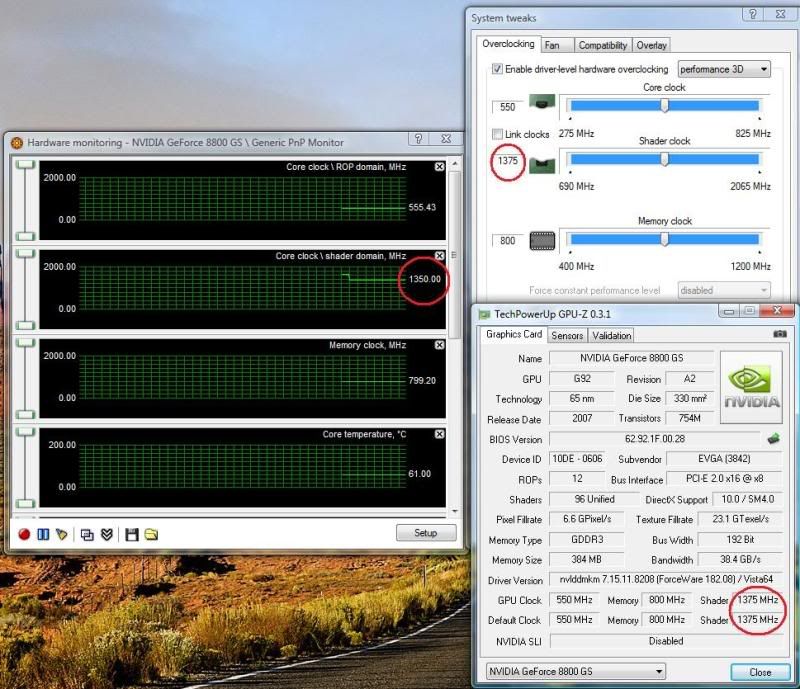800x689 pixels.
Task: Click the red record button in Hardware monitoring
Action: click(24, 534)
